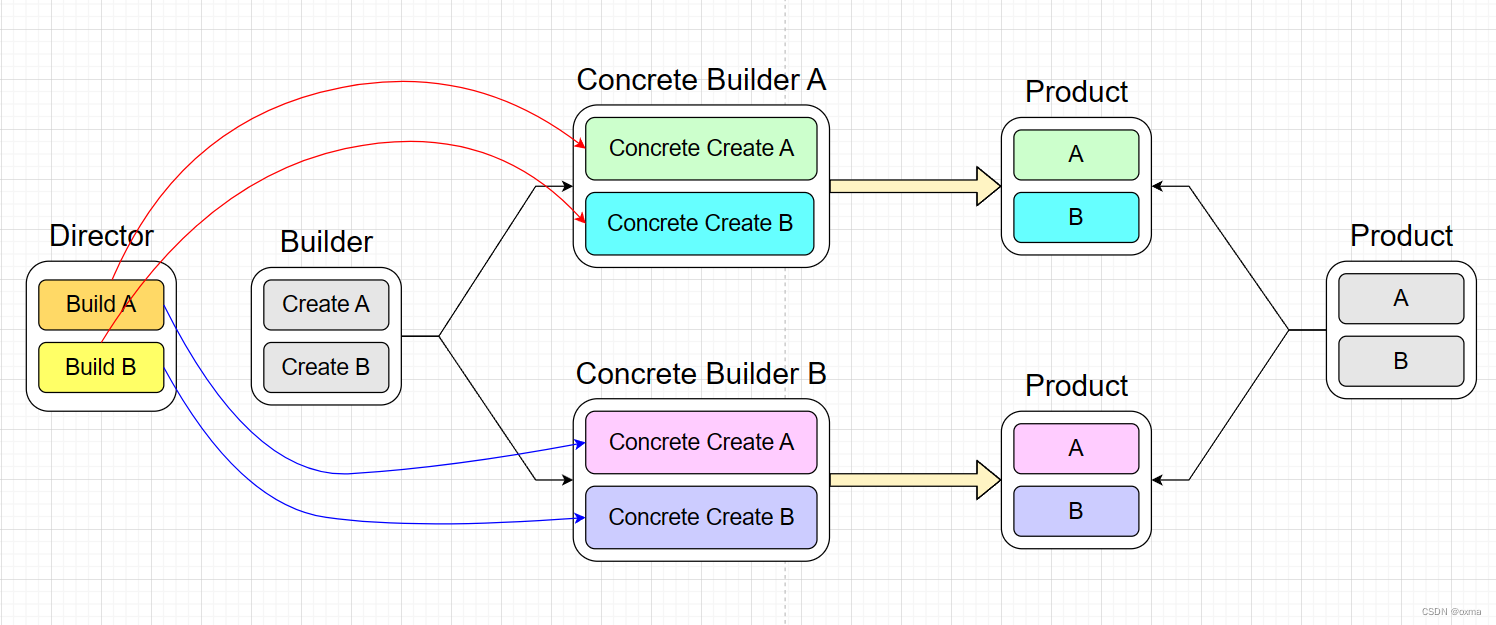Select the orange Build A box
This screenshot has width=1496, height=625.
(101, 304)
